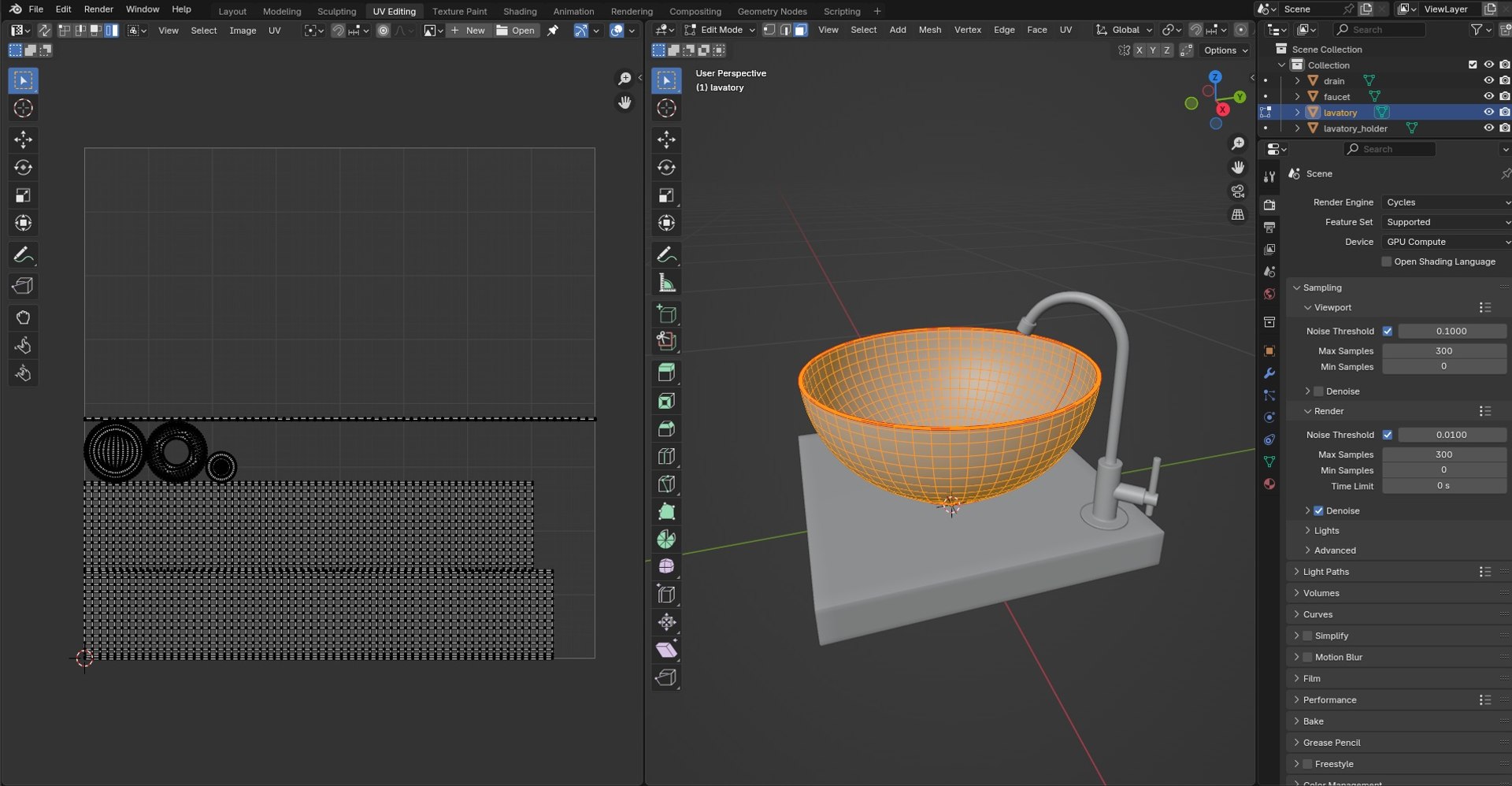Disable the Render Denoise checkbox
1512x786 pixels.
tap(1318, 511)
